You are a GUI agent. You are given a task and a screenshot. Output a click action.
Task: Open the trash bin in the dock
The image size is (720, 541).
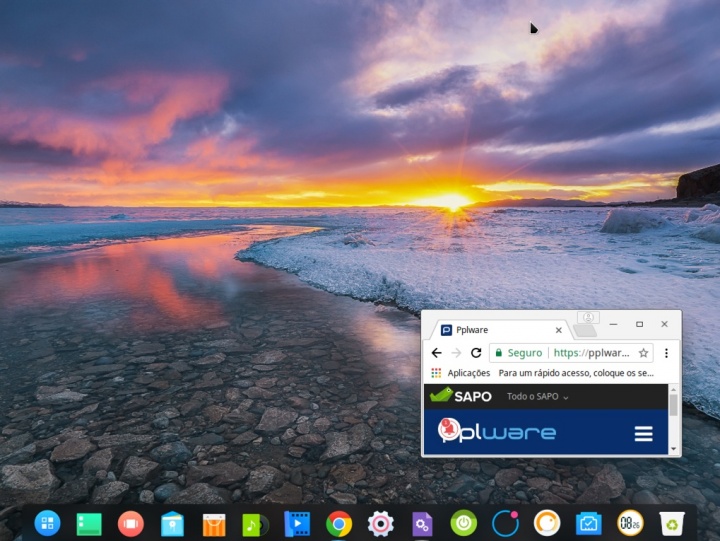(672, 523)
